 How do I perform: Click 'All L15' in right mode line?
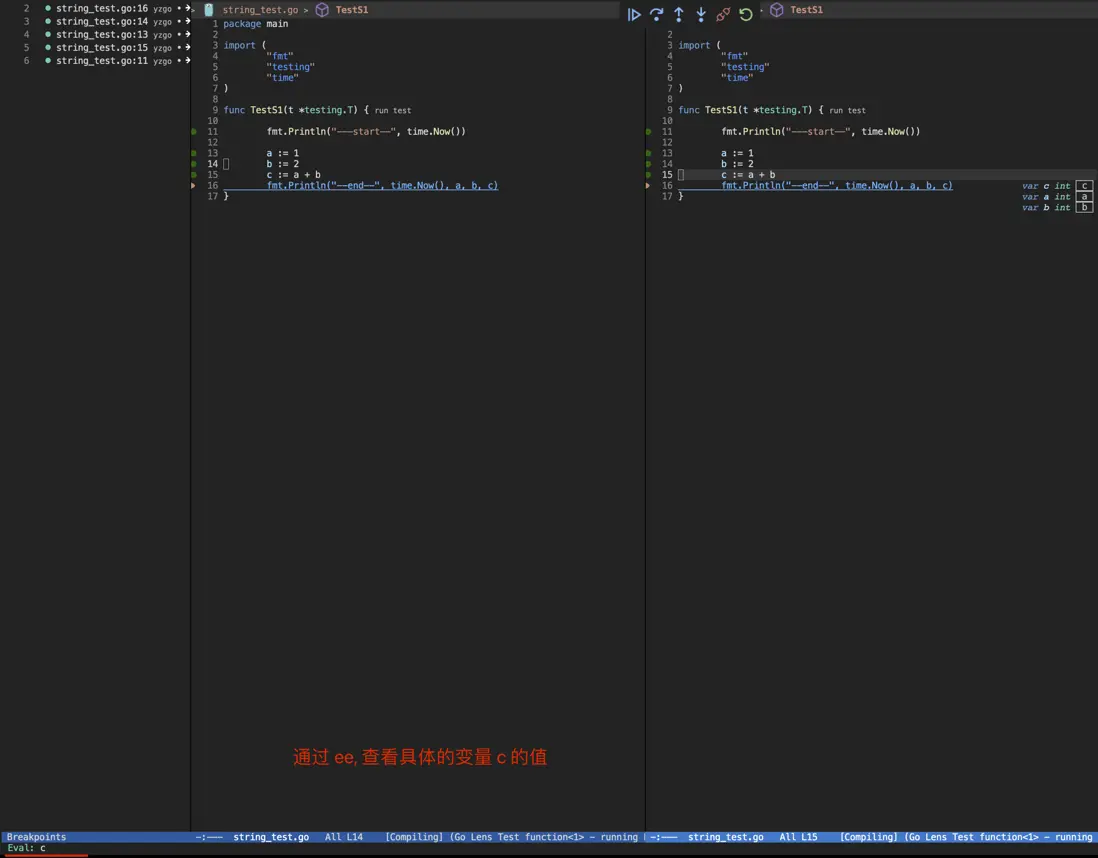click(x=798, y=837)
